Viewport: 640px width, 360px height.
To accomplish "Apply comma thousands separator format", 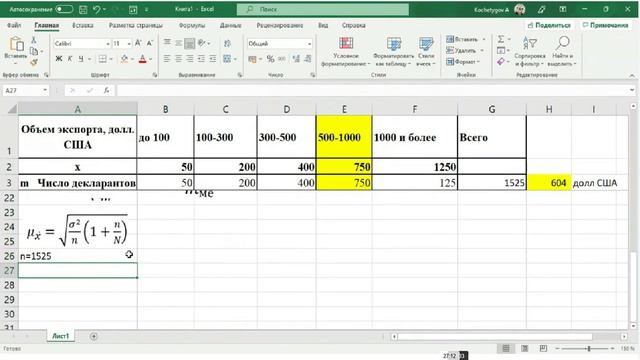I will point(282,59).
